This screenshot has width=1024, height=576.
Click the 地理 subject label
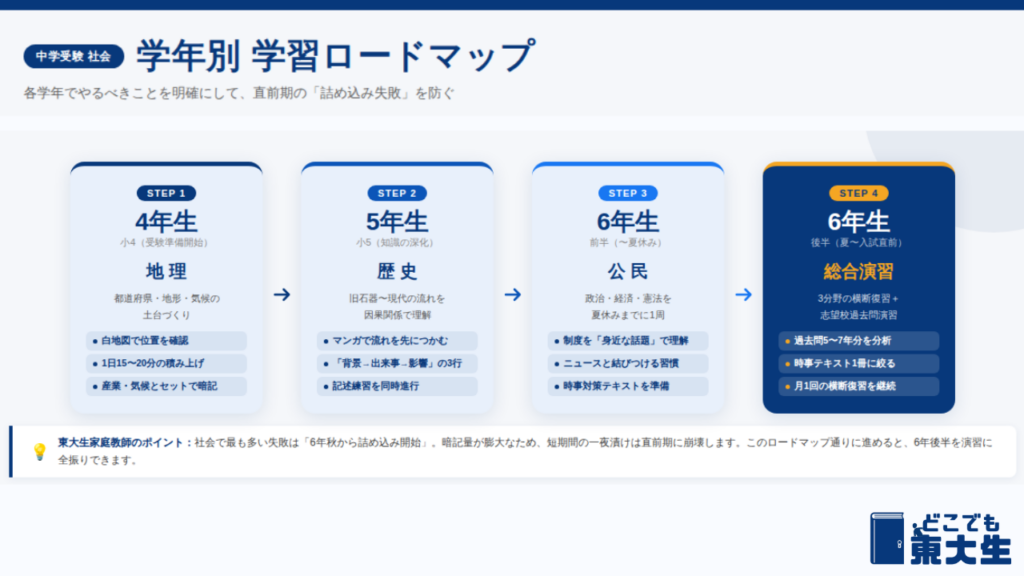(167, 271)
